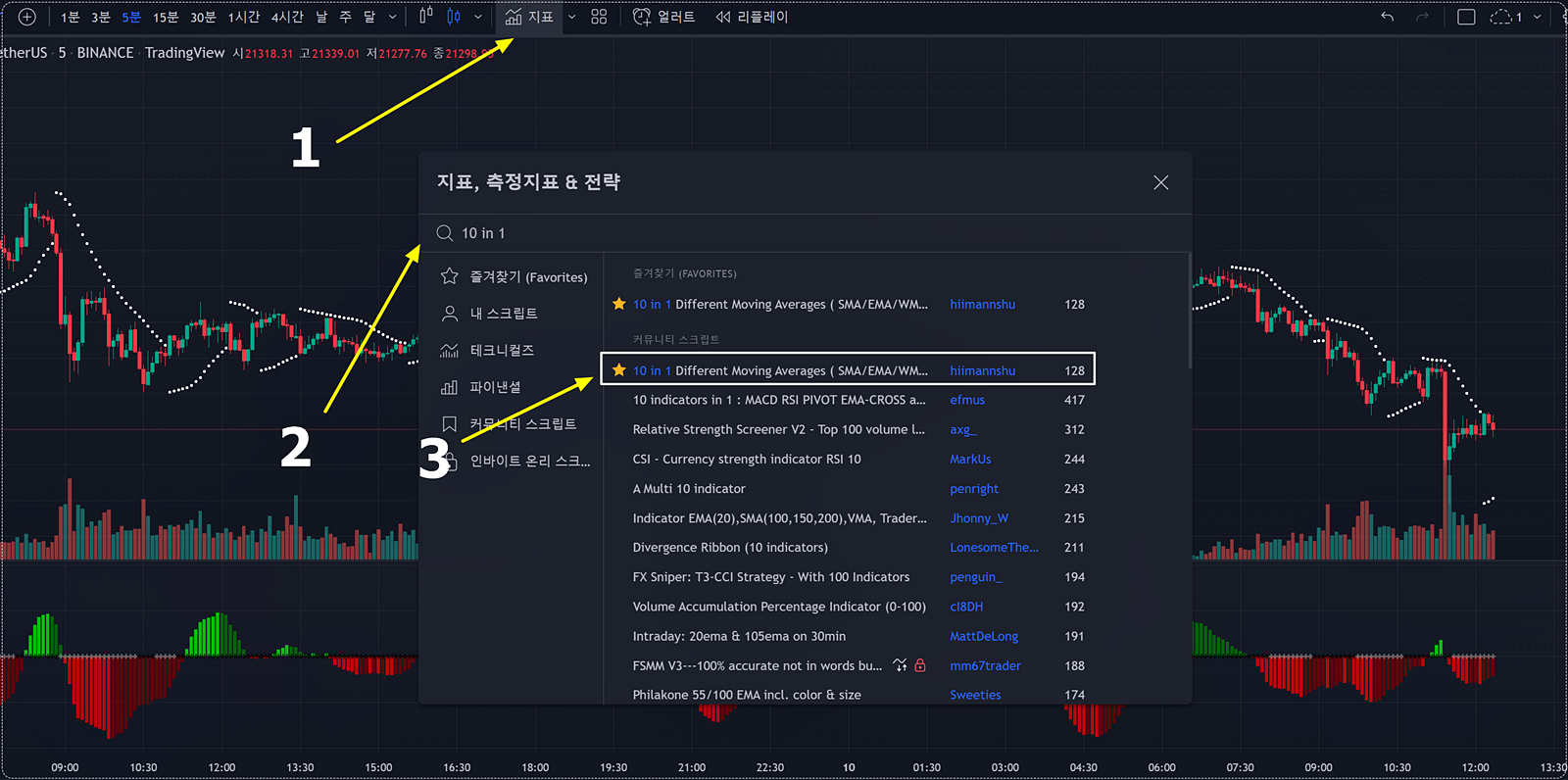
Task: Open the indicator templates four-squares icon
Action: click(x=600, y=17)
